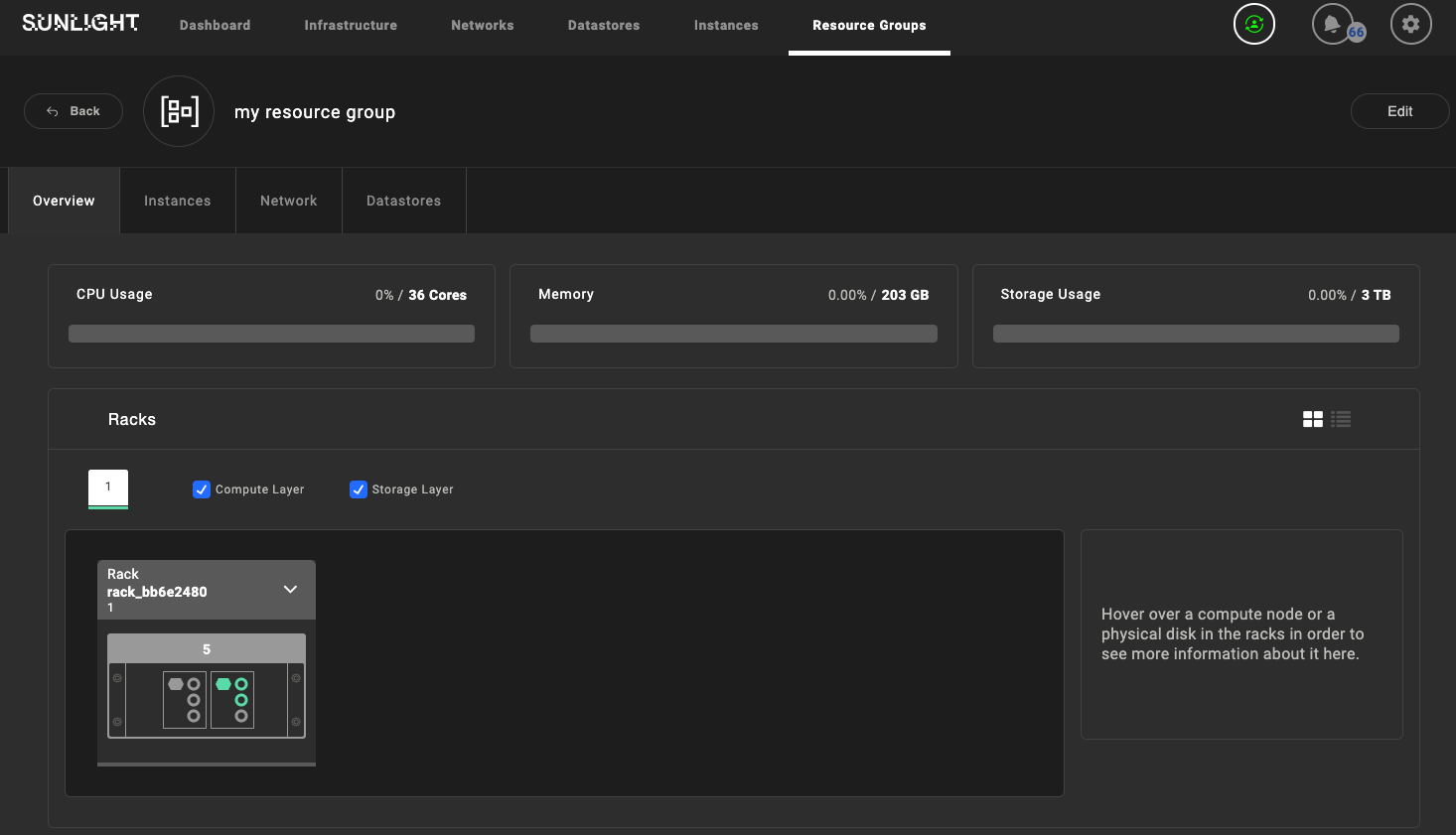Viewport: 1456px width, 835px height.
Task: Open the top Datastores menu
Action: pyautogui.click(x=604, y=25)
